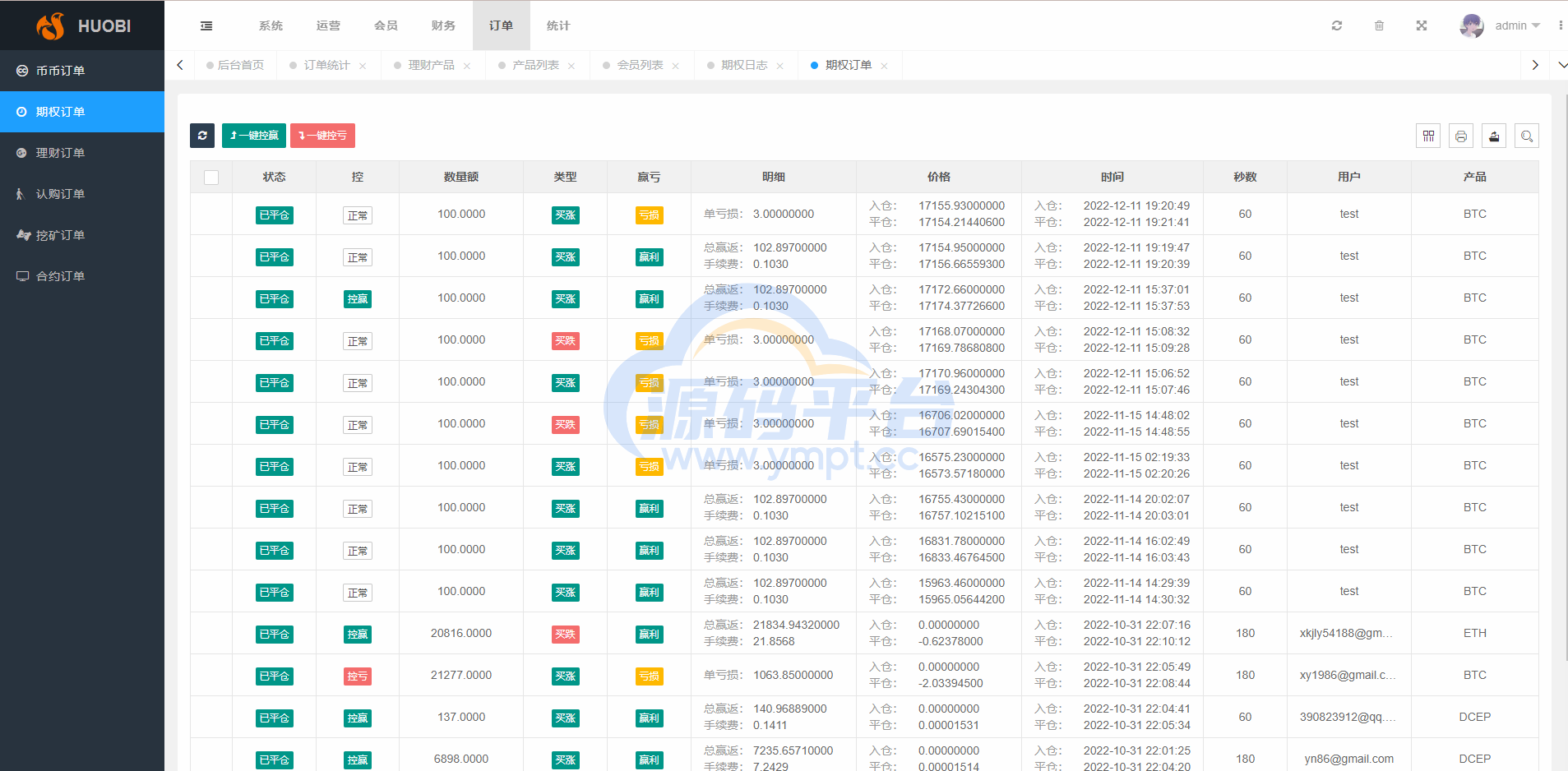Switch to 理财产品 tab

(431, 65)
